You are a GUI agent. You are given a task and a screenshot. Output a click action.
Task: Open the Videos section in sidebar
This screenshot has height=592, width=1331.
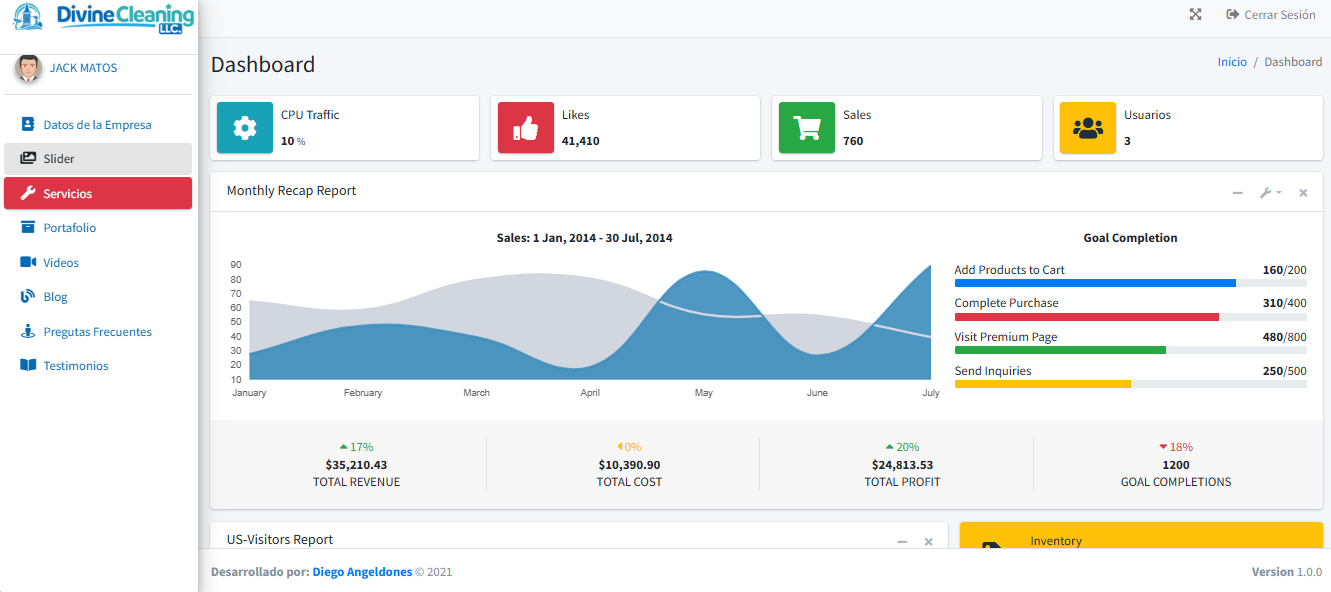61,263
